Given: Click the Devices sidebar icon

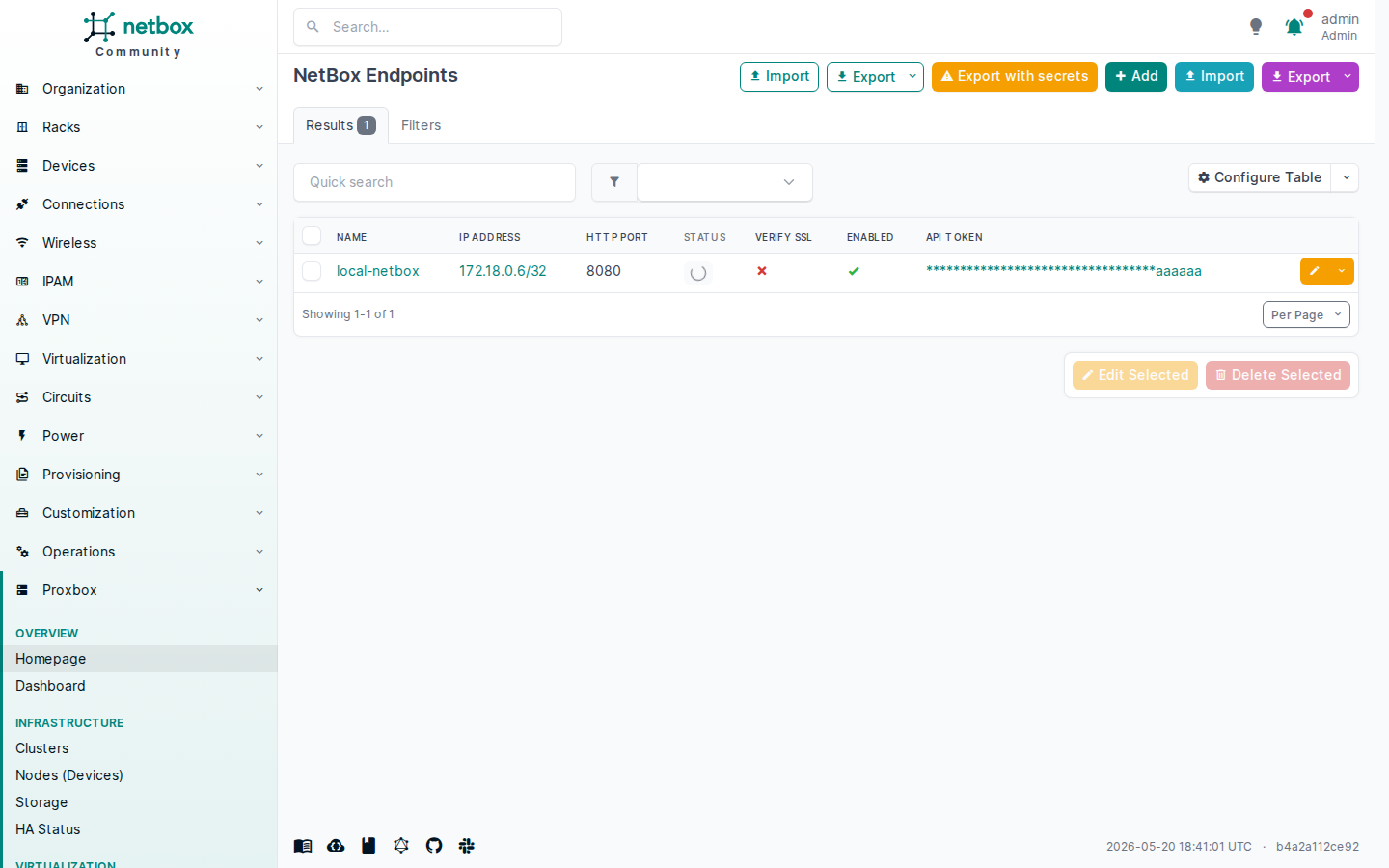Looking at the screenshot, I should click(x=22, y=166).
